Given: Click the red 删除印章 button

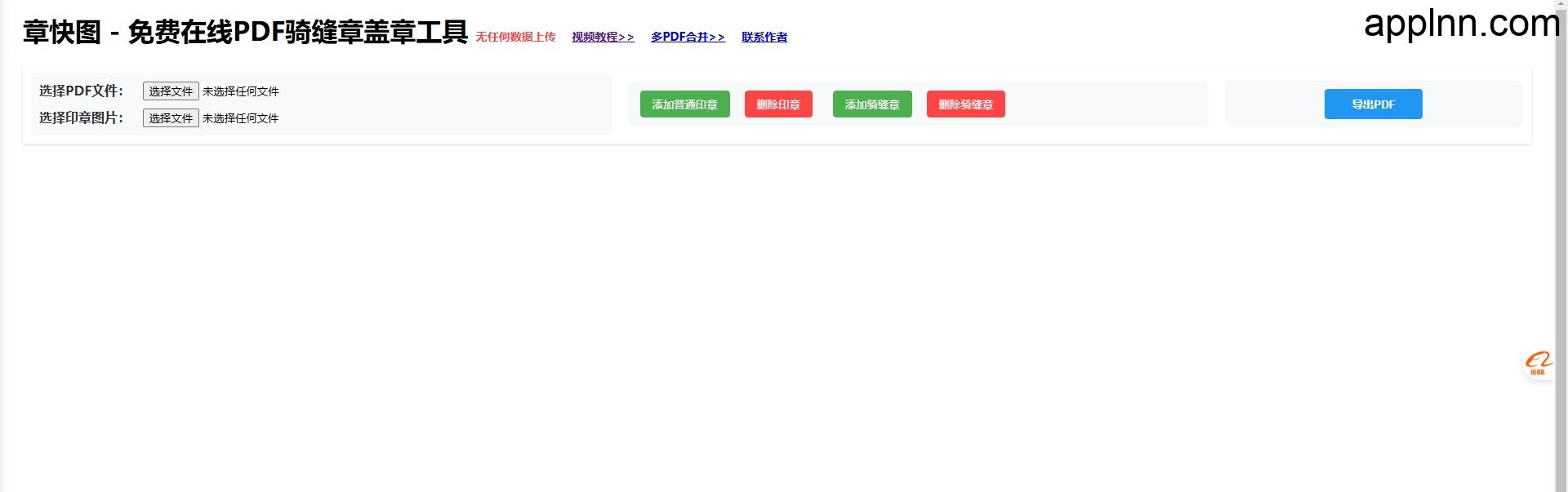Looking at the screenshot, I should (778, 104).
